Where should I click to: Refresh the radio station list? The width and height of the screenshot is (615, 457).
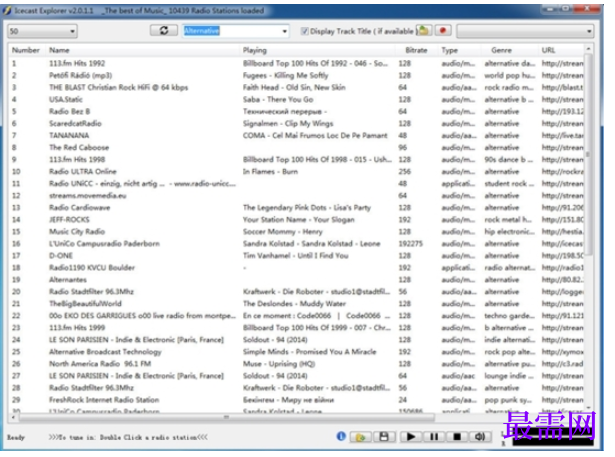point(164,31)
